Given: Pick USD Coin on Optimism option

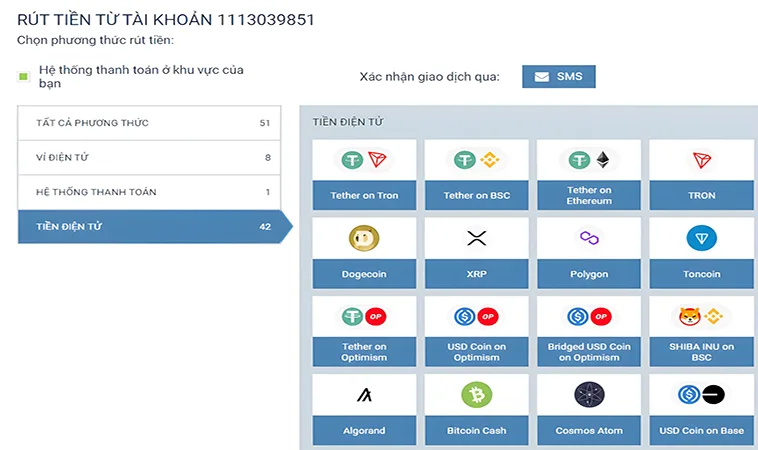Looking at the screenshot, I should (476, 352).
